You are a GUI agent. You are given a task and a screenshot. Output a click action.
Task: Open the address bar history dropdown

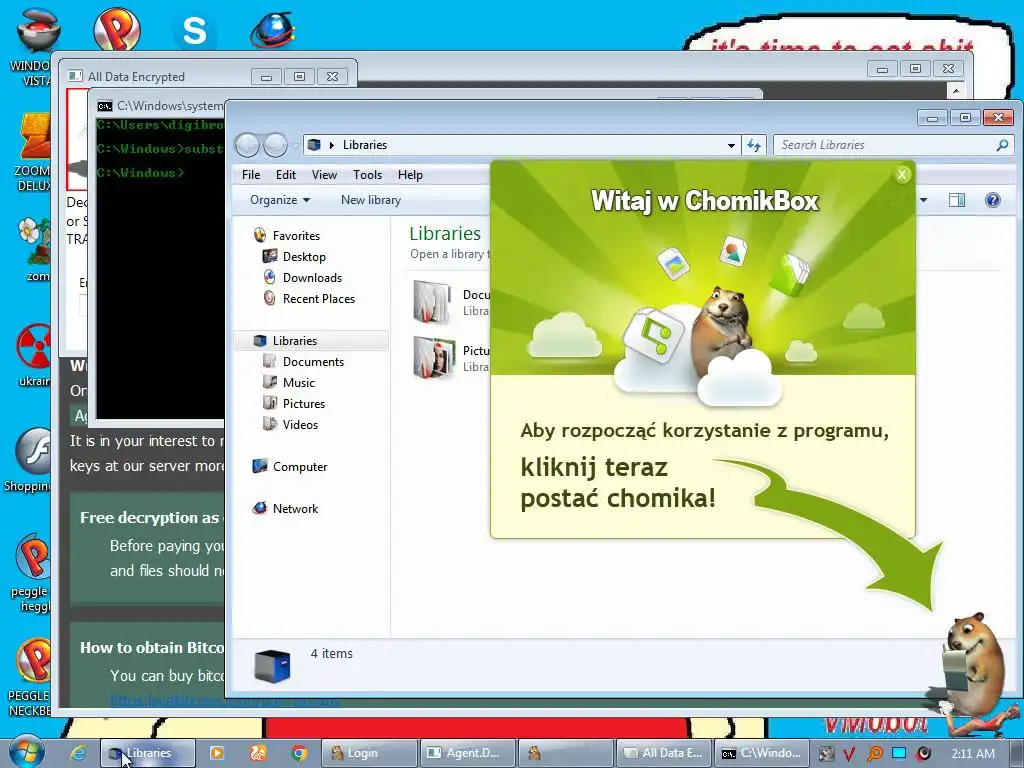coord(731,146)
